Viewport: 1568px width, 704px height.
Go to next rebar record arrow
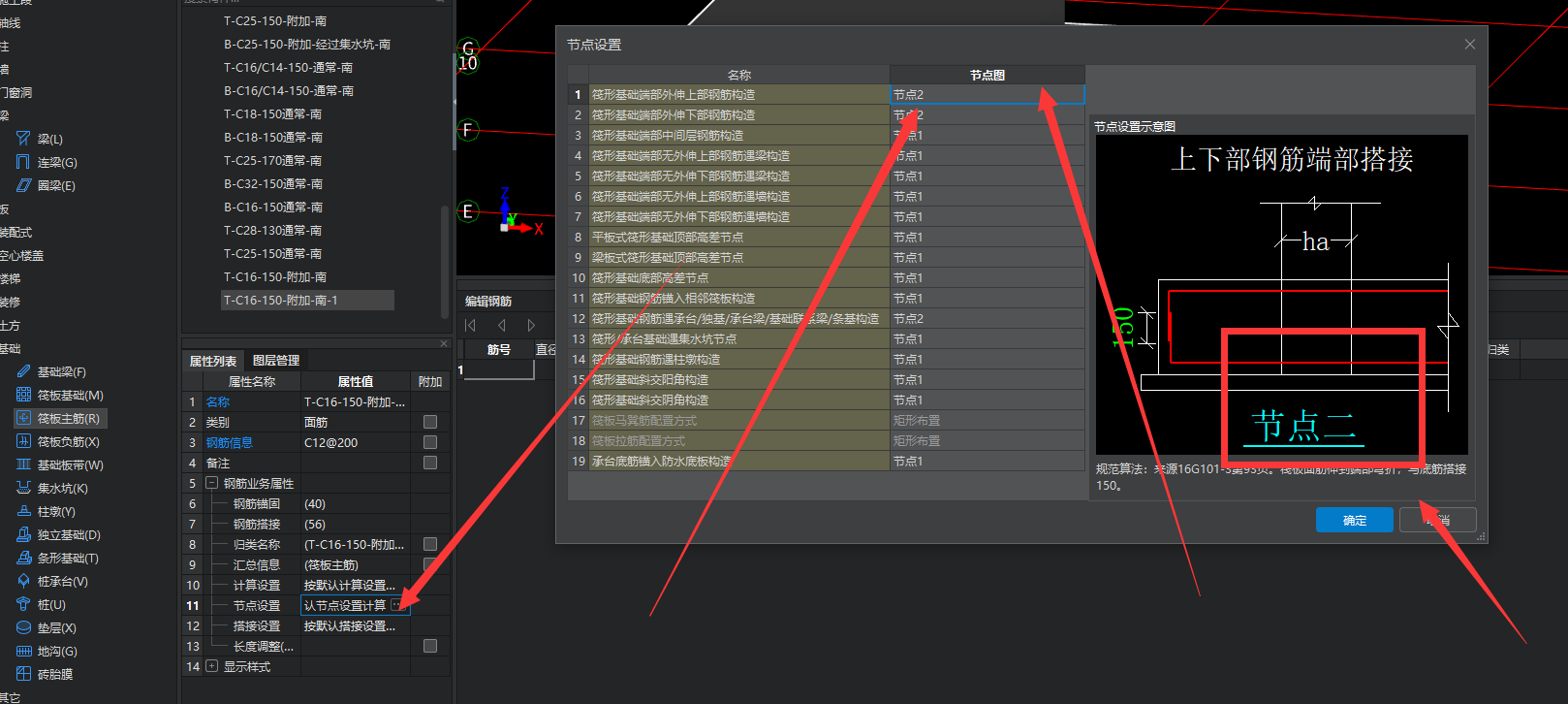(531, 326)
